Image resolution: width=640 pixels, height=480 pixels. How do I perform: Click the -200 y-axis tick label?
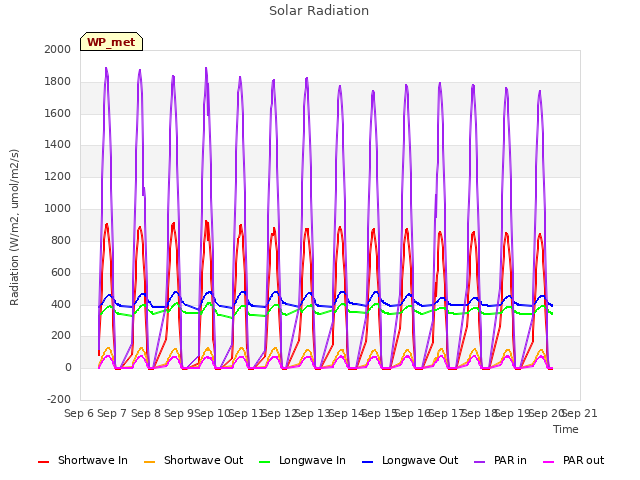pos(59,399)
